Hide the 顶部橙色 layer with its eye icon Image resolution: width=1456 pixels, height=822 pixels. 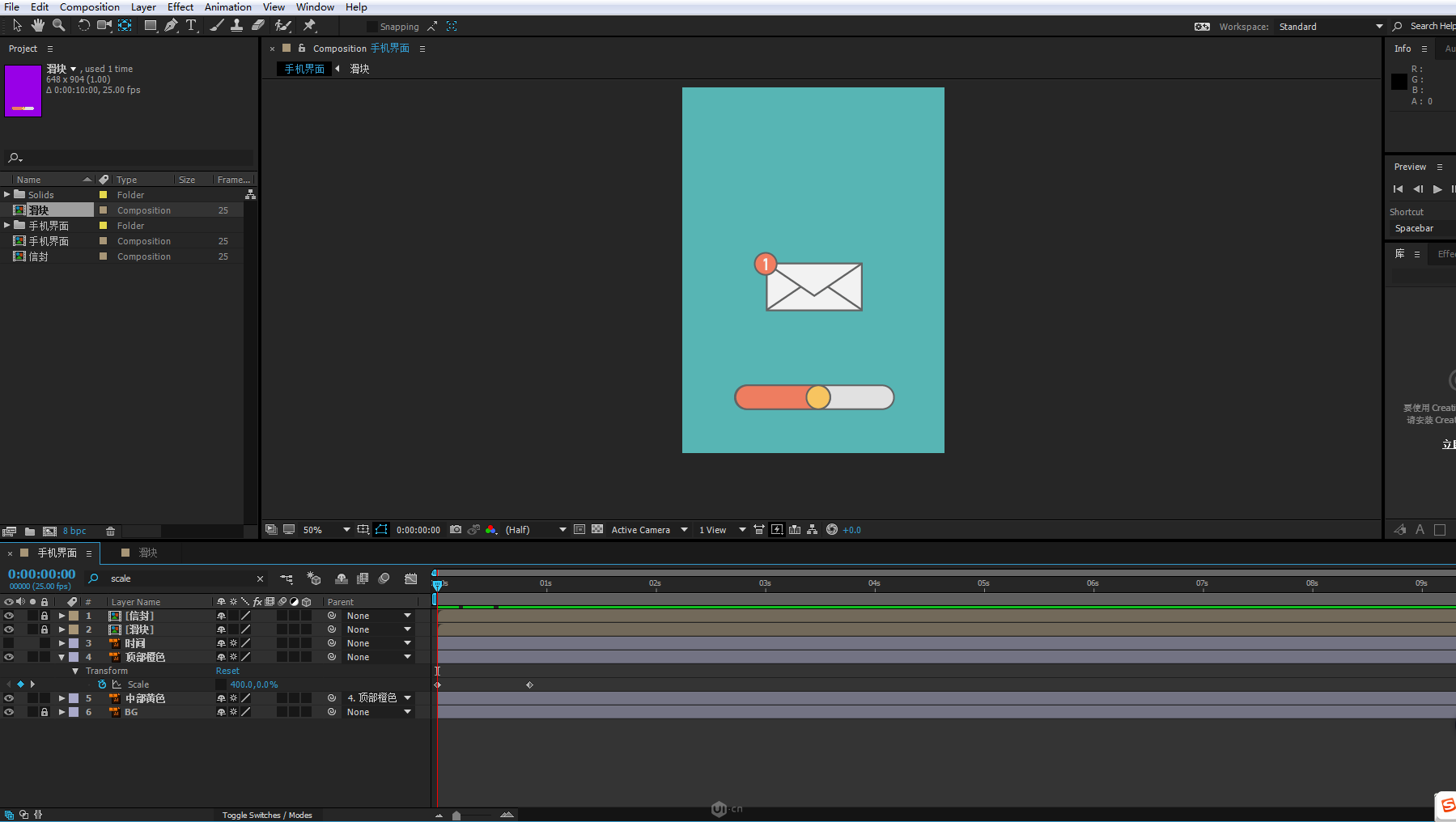(9, 657)
